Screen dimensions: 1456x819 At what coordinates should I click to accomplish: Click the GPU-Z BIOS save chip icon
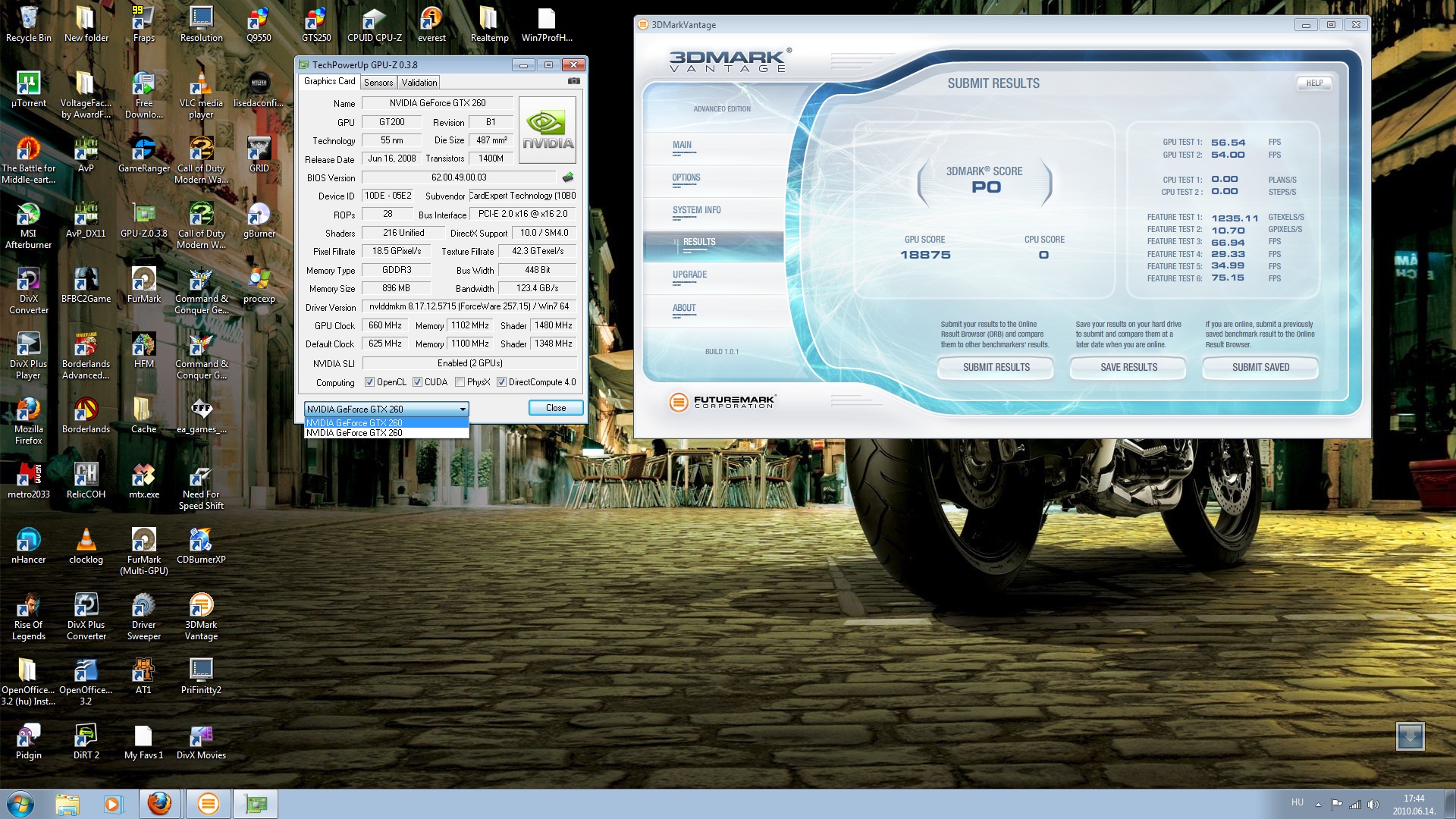click(x=568, y=177)
